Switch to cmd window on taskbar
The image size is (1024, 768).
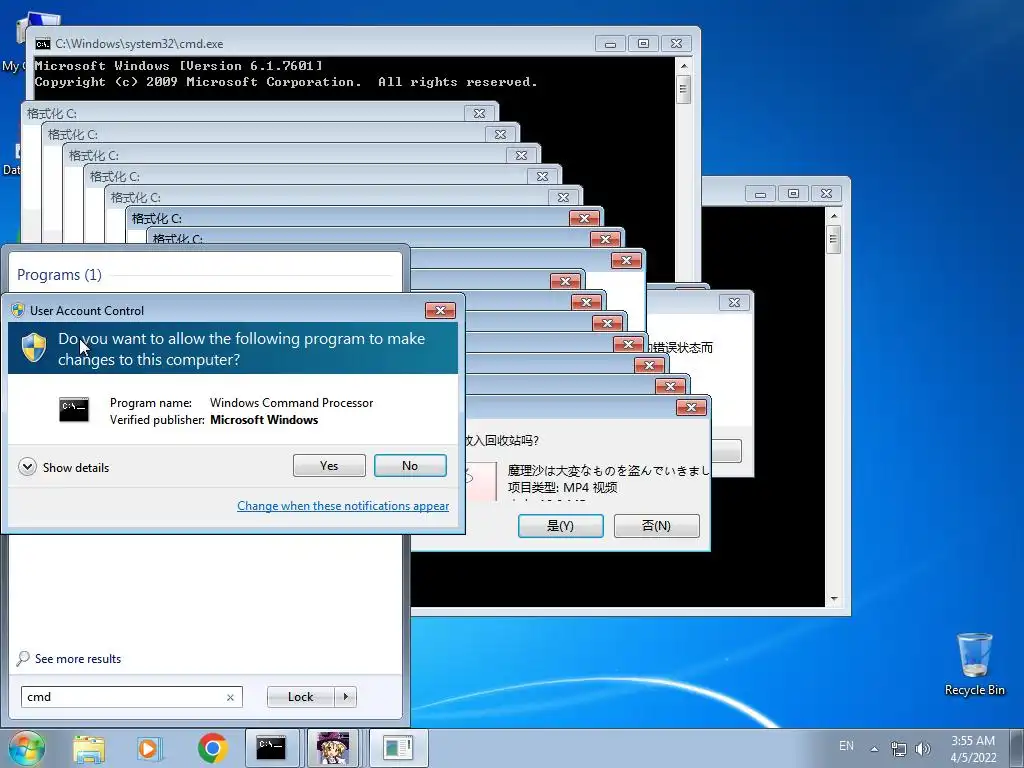click(272, 748)
